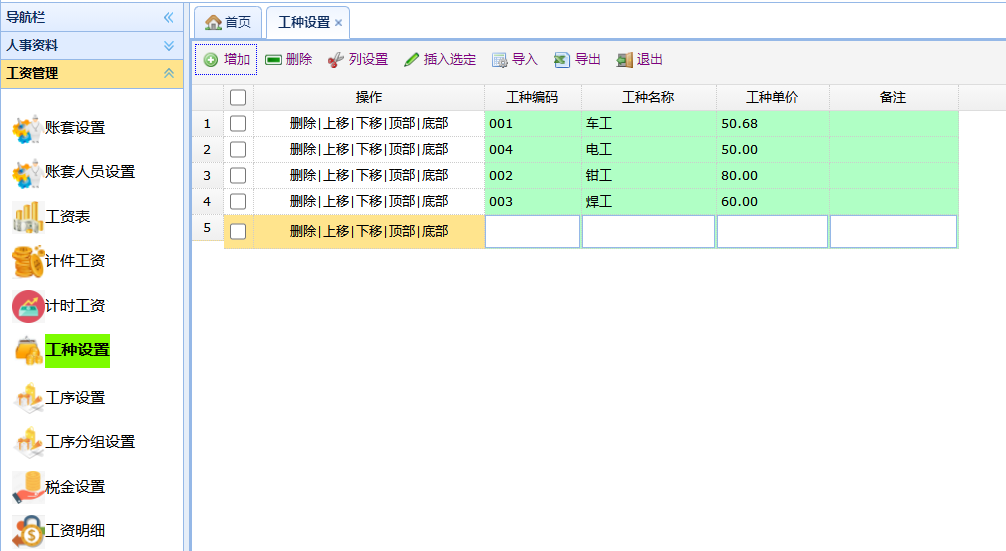The height and width of the screenshot is (551, 1006).
Task: Open 工序设置 sidebar icon
Action: 28,398
